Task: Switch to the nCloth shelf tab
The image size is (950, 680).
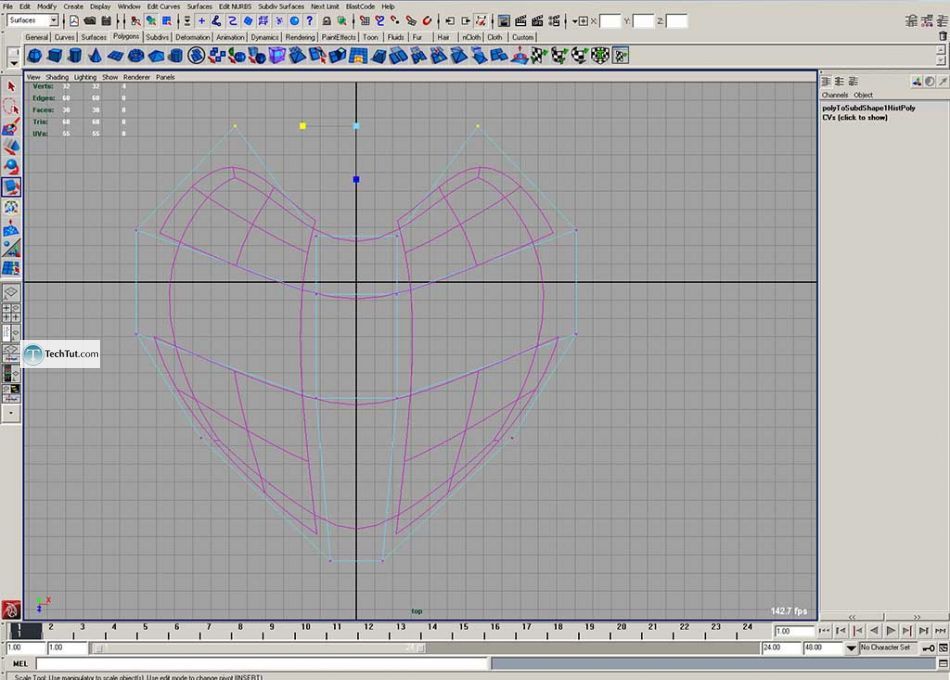Action: (471, 37)
